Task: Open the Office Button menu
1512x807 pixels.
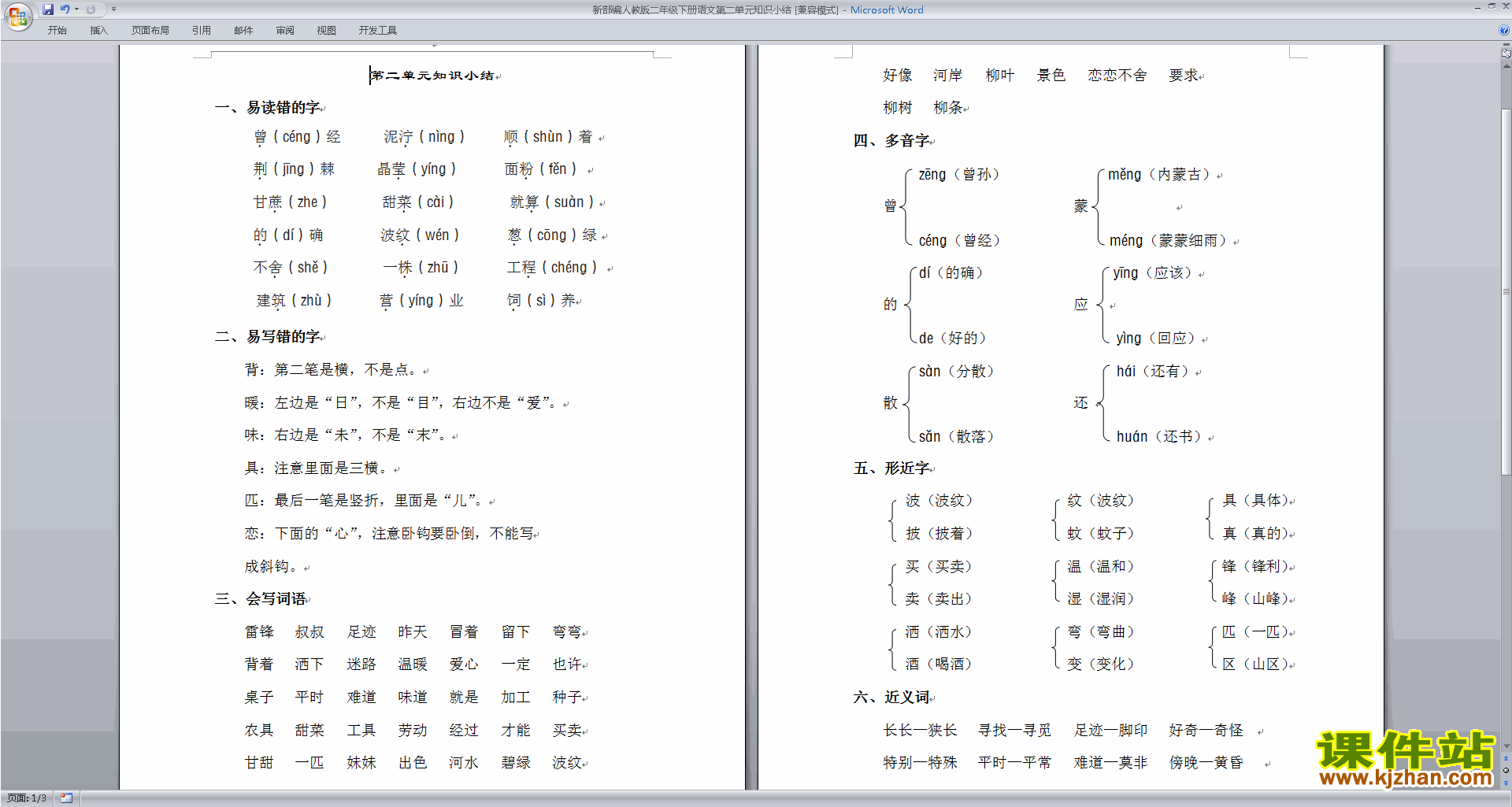Action: coord(17,16)
